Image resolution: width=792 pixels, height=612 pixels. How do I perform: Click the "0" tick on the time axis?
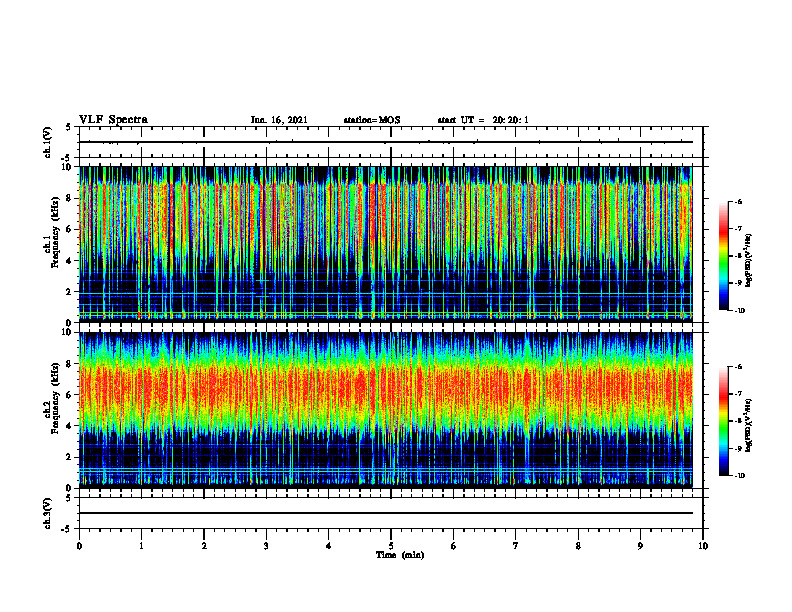point(79,546)
